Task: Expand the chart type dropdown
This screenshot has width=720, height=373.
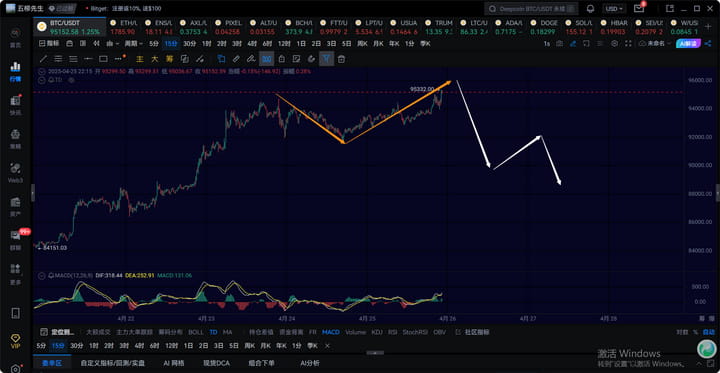Action: tap(112, 44)
